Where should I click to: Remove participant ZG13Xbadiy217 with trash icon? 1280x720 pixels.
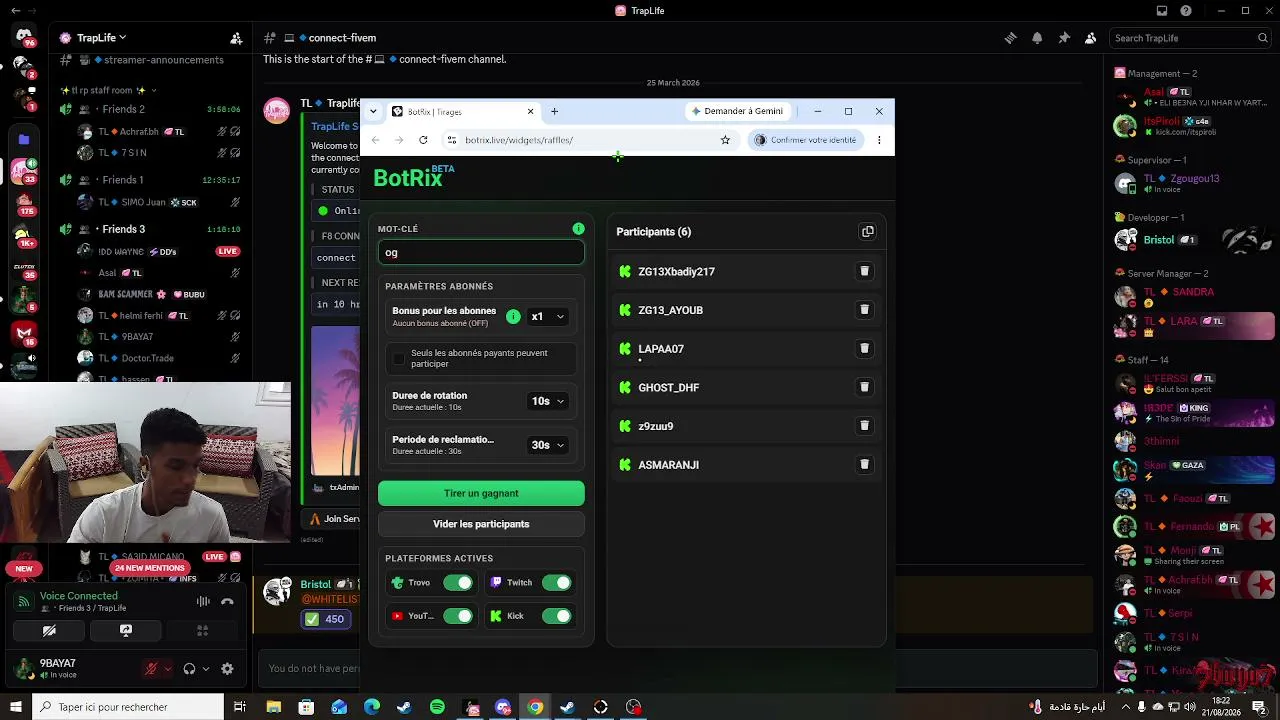pos(865,271)
